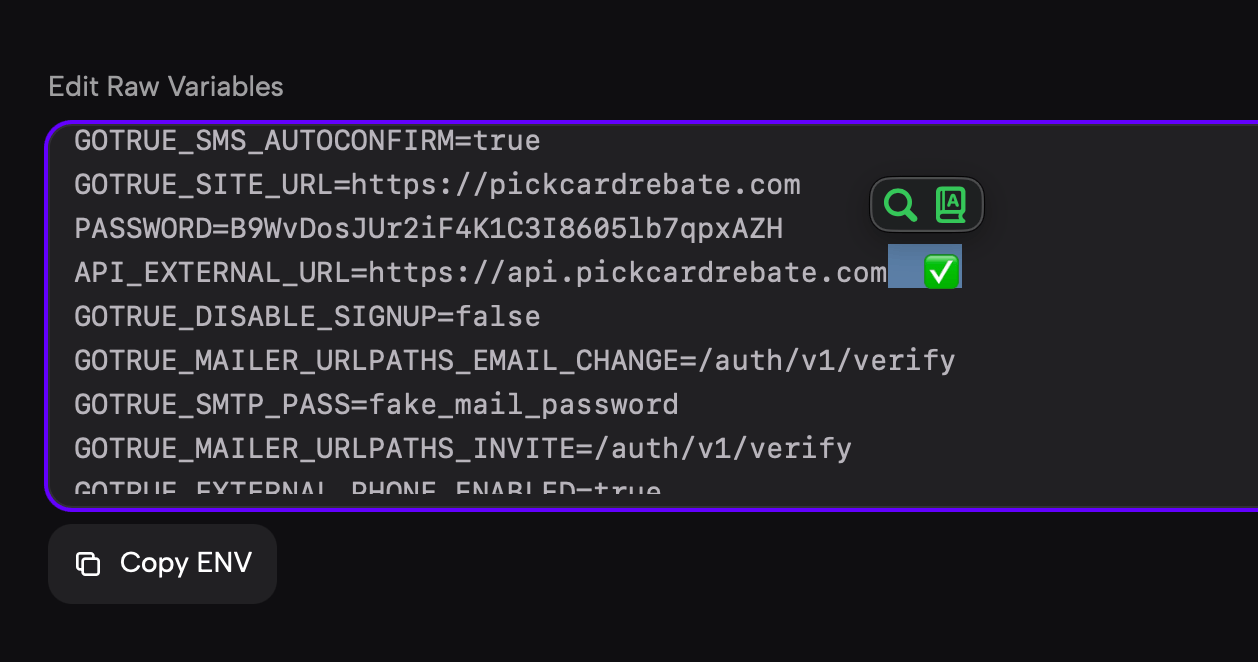Click the copy icon beside Copy ENV
The width and height of the screenshot is (1258, 662).
[88, 564]
